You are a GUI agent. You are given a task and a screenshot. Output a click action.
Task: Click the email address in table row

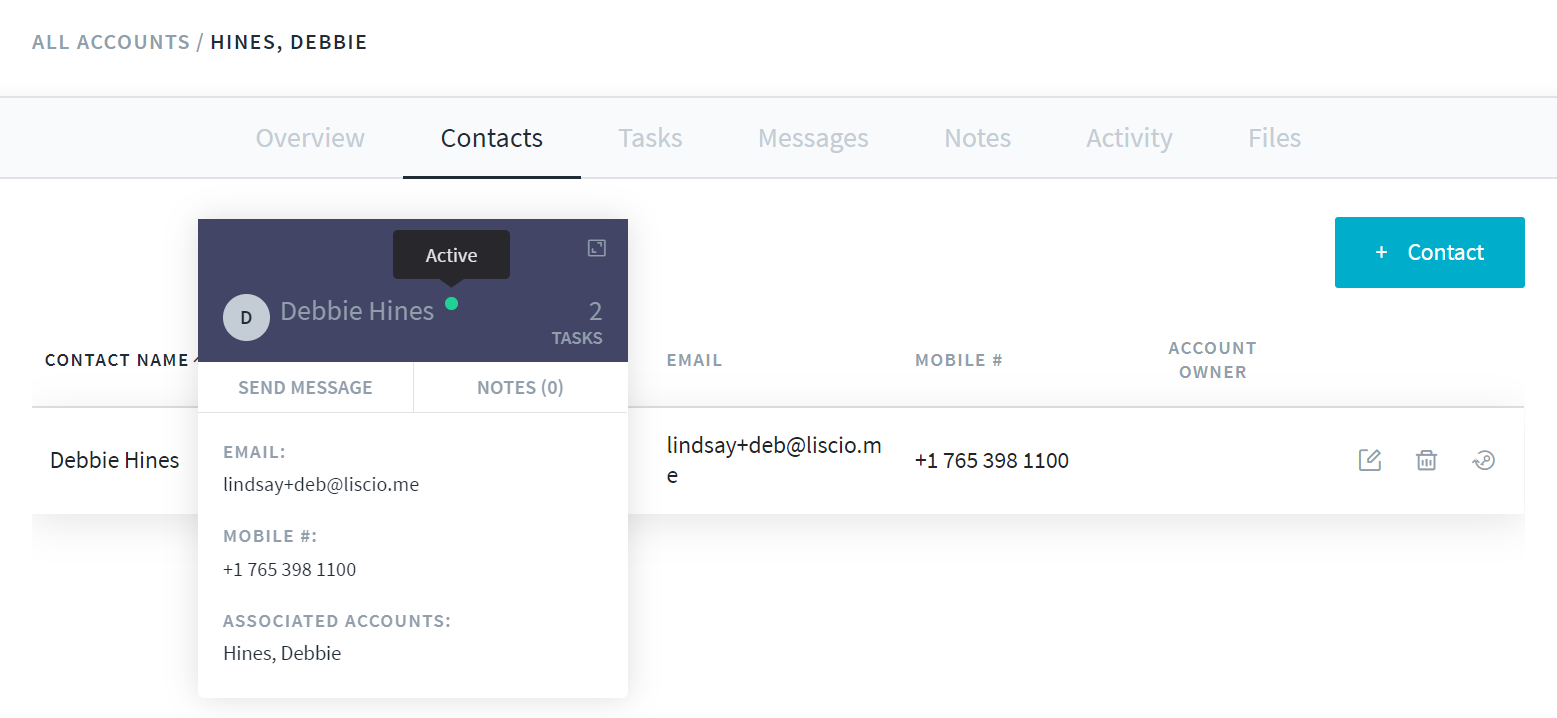[774, 460]
